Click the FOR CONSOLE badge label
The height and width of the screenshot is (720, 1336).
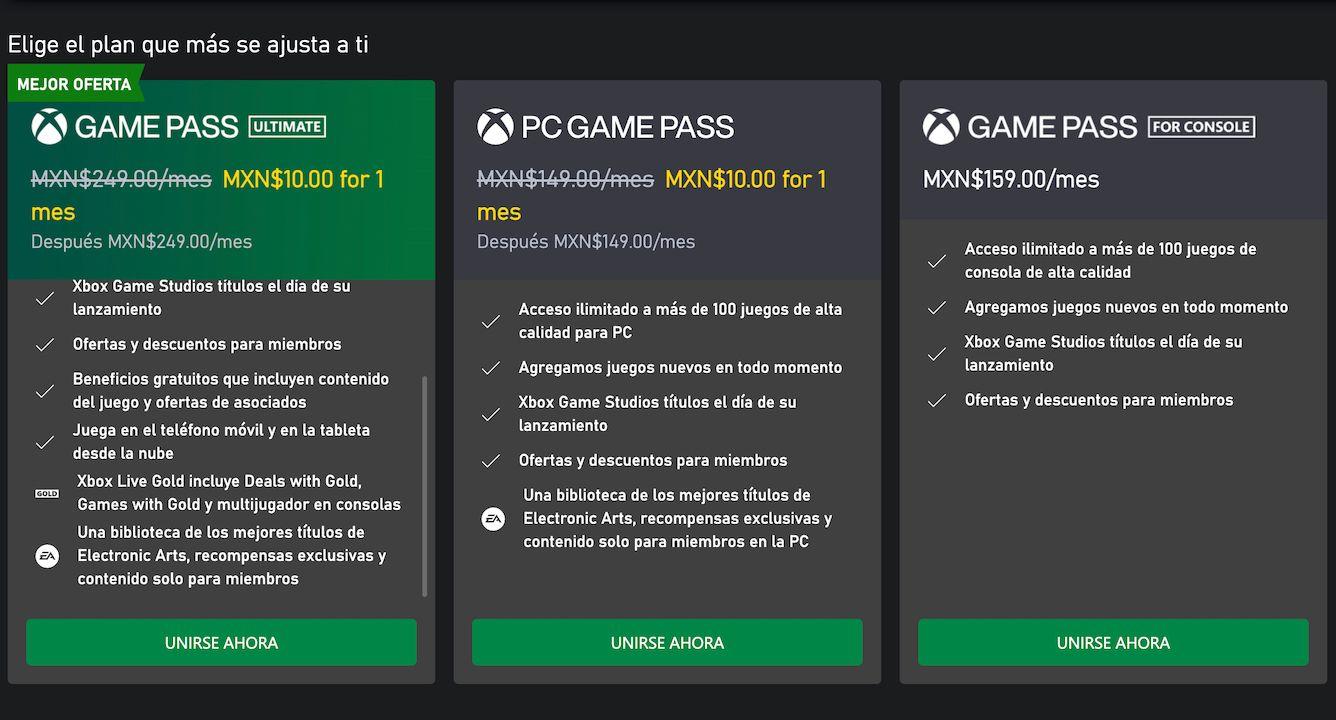tap(1201, 127)
